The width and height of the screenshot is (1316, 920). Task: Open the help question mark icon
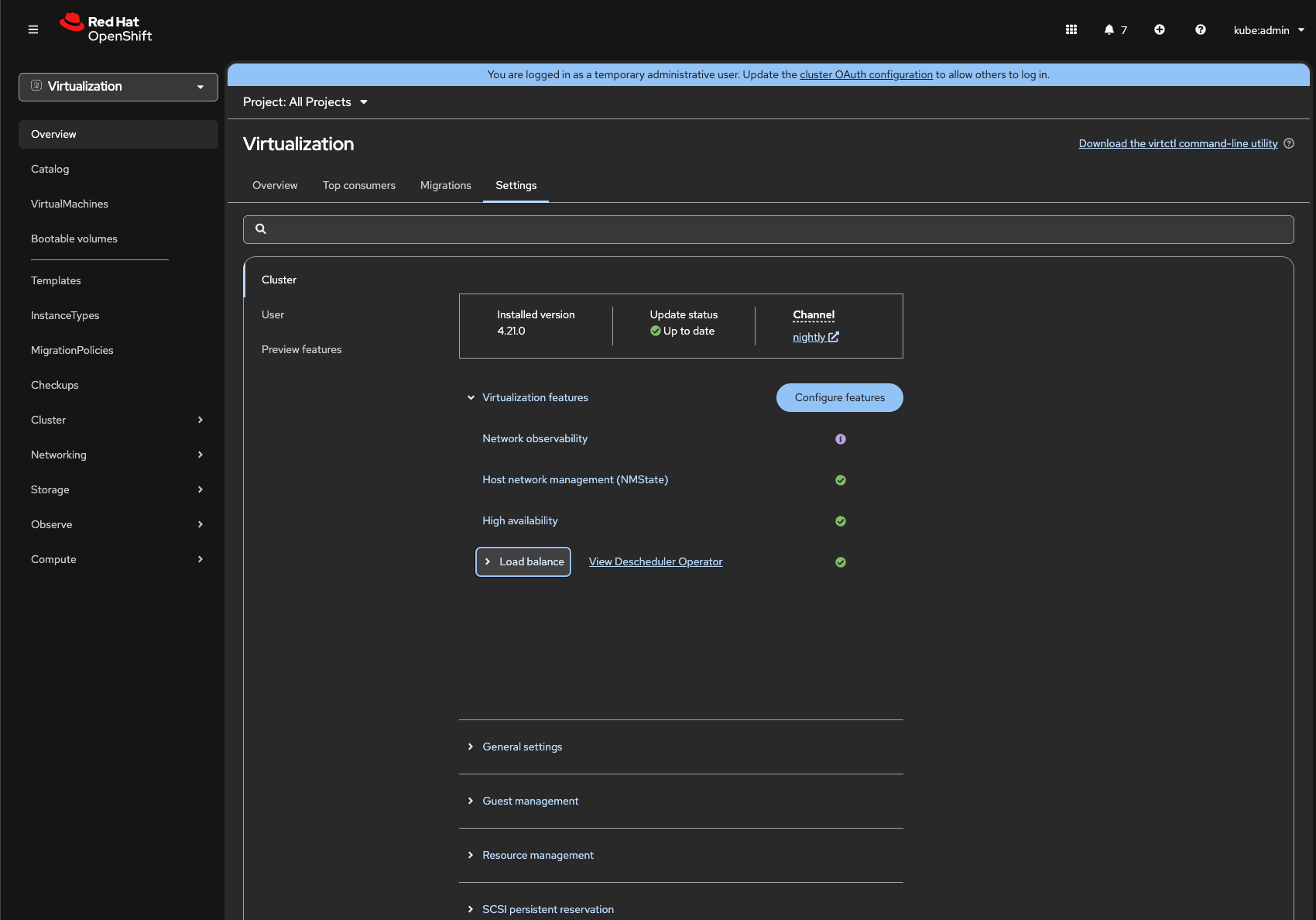(x=1201, y=29)
